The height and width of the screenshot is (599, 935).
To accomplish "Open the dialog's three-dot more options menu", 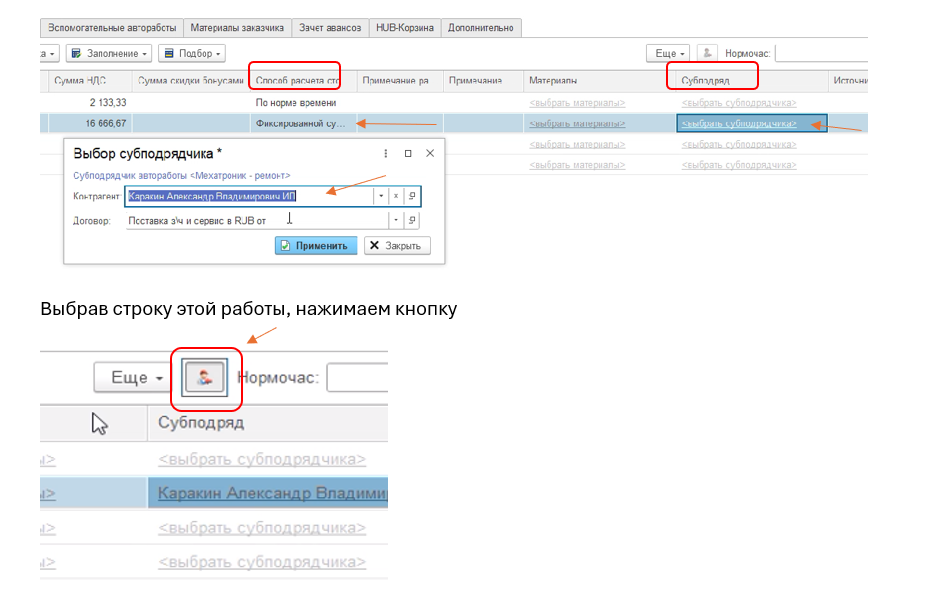I will click(386, 153).
